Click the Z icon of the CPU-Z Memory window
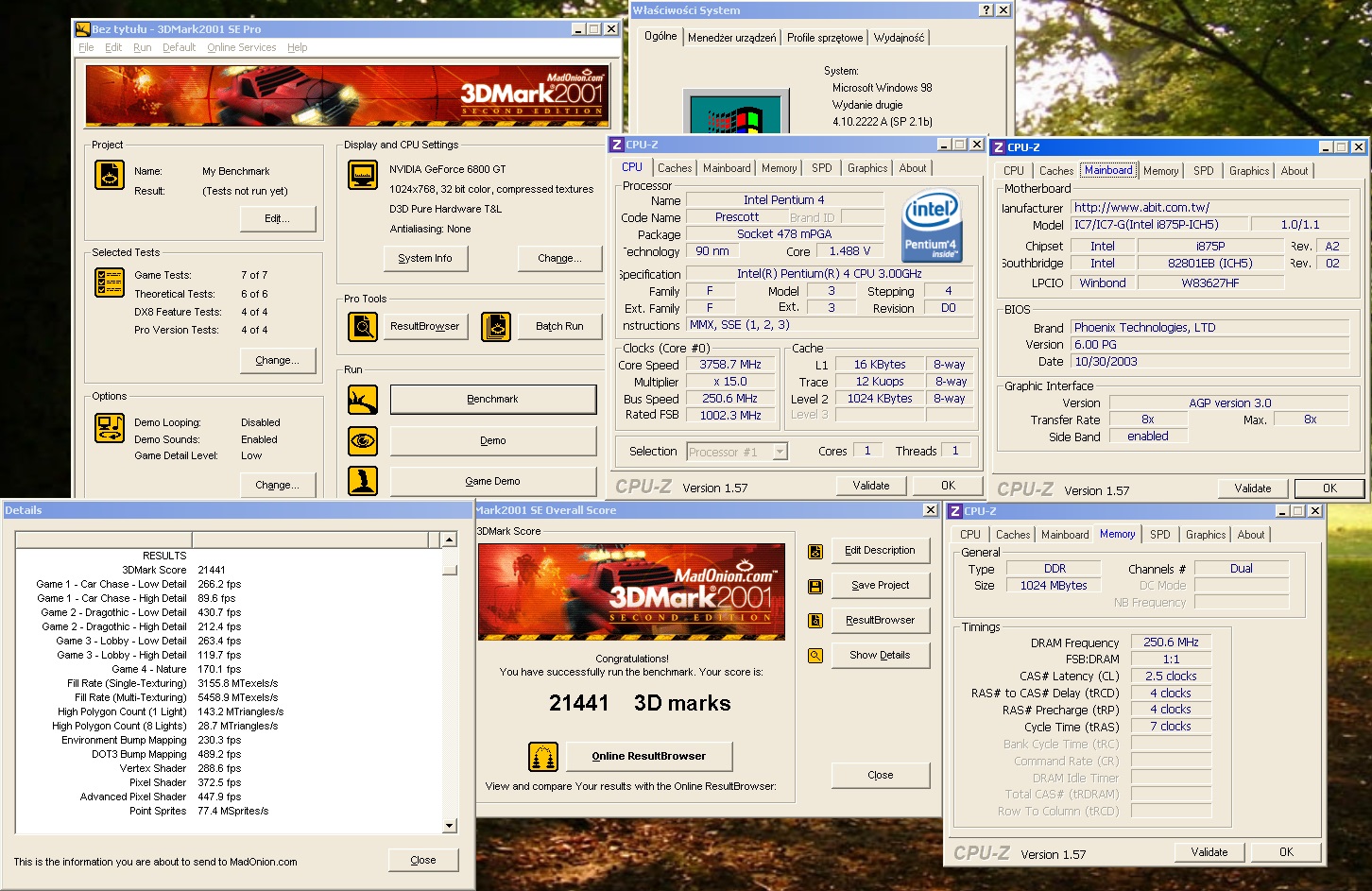1372x891 pixels. coord(954,511)
